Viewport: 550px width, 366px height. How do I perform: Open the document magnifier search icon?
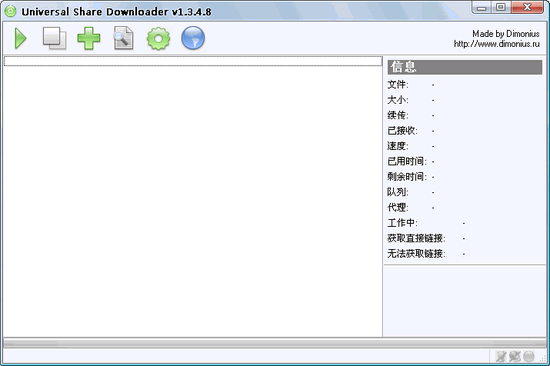coord(123,38)
